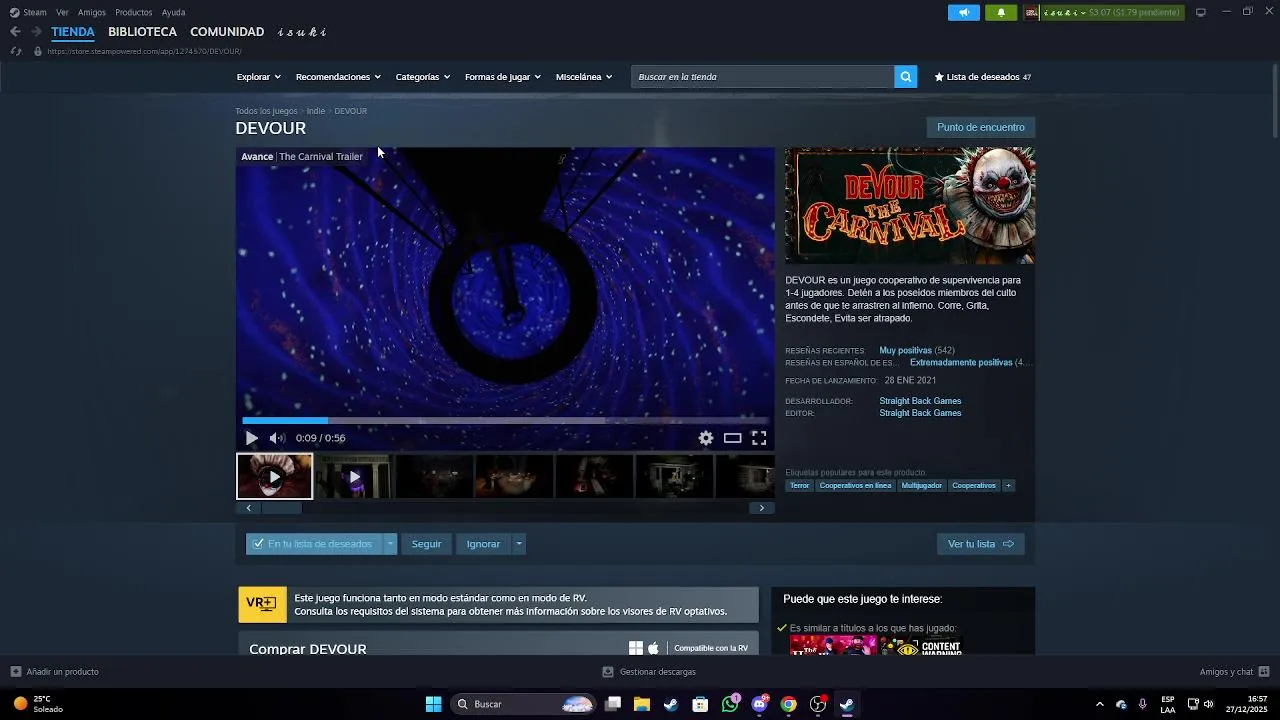Expand the Miscelánea dropdown menu

pyautogui.click(x=584, y=77)
